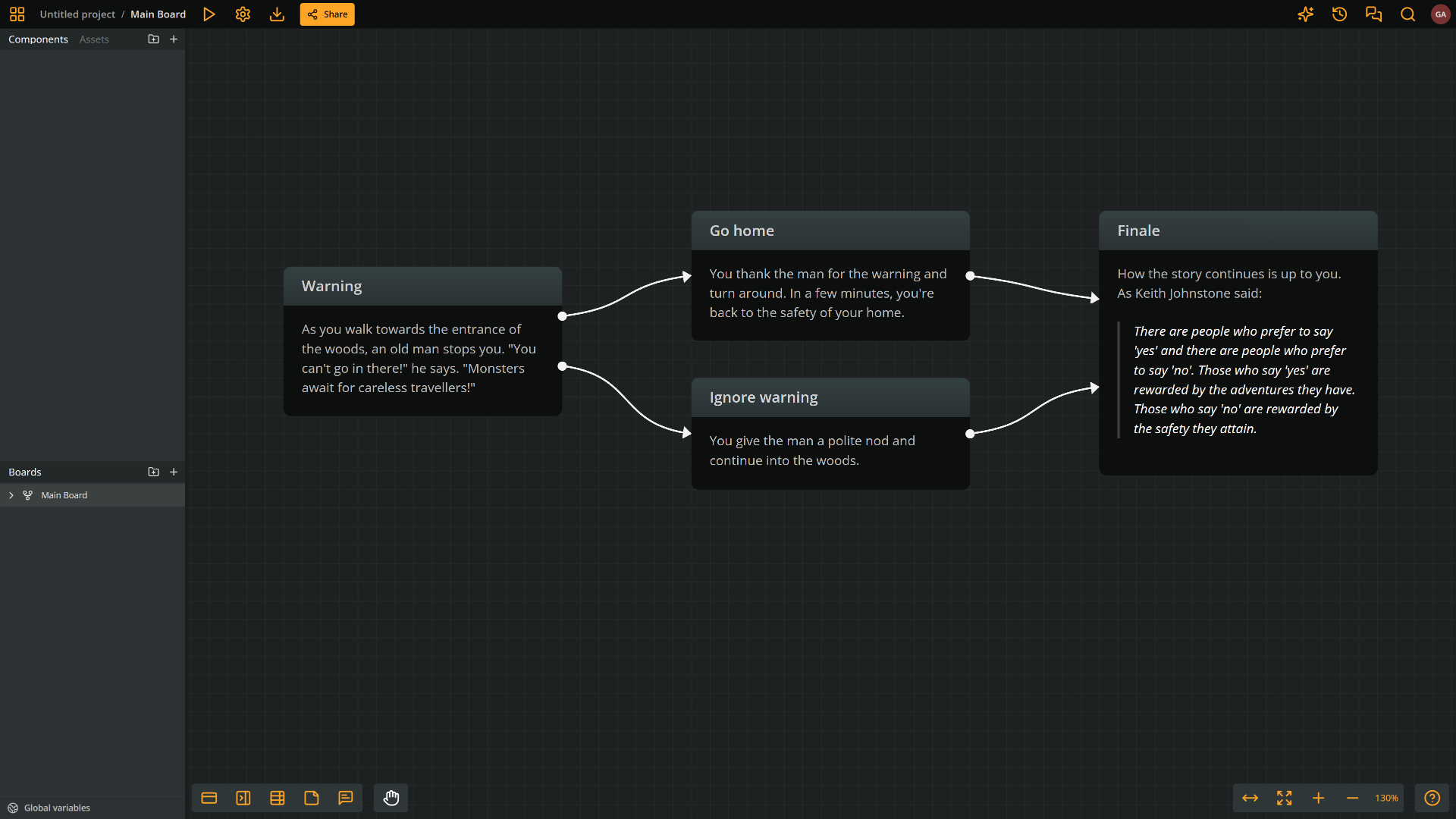Click the play project button
Viewport: 1456px width, 819px height.
pyautogui.click(x=209, y=14)
